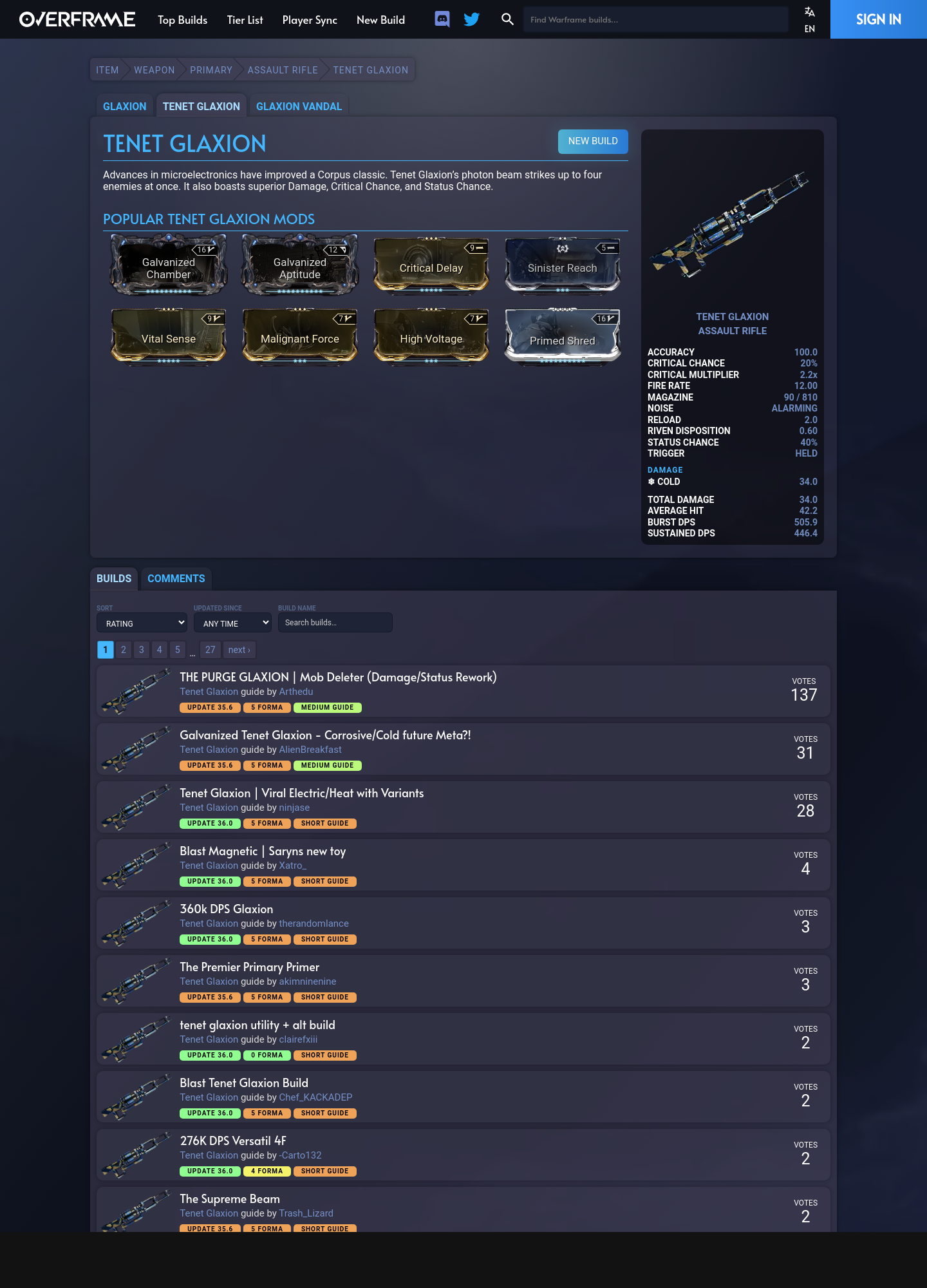
Task: Open author Arthedu's profile
Action: click(296, 692)
